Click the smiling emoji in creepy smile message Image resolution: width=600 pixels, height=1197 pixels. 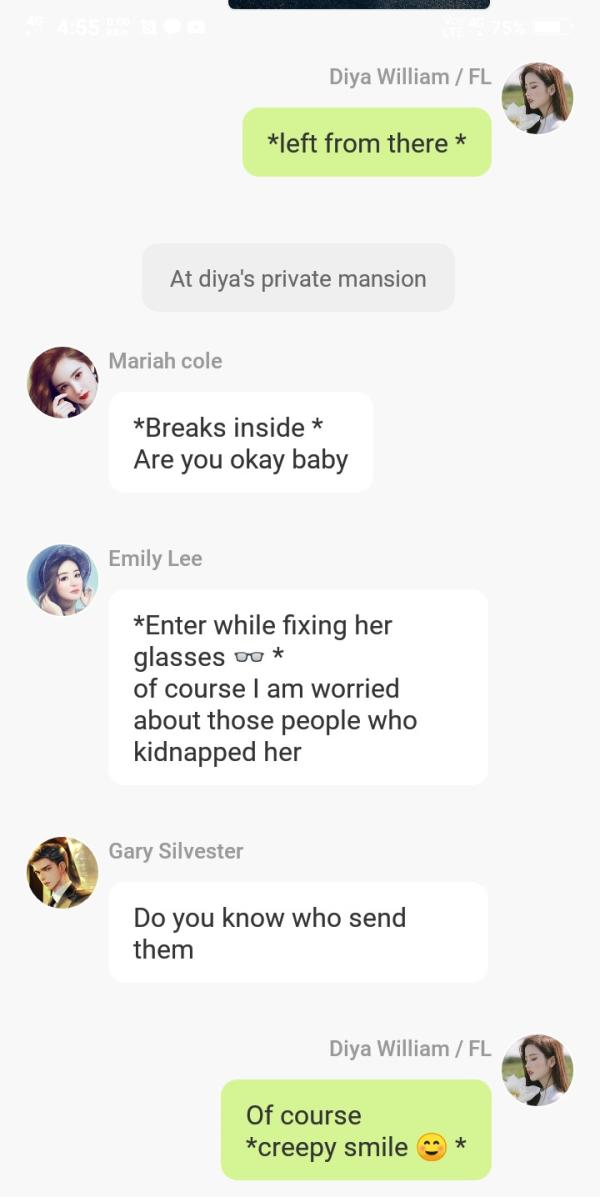pos(431,1148)
